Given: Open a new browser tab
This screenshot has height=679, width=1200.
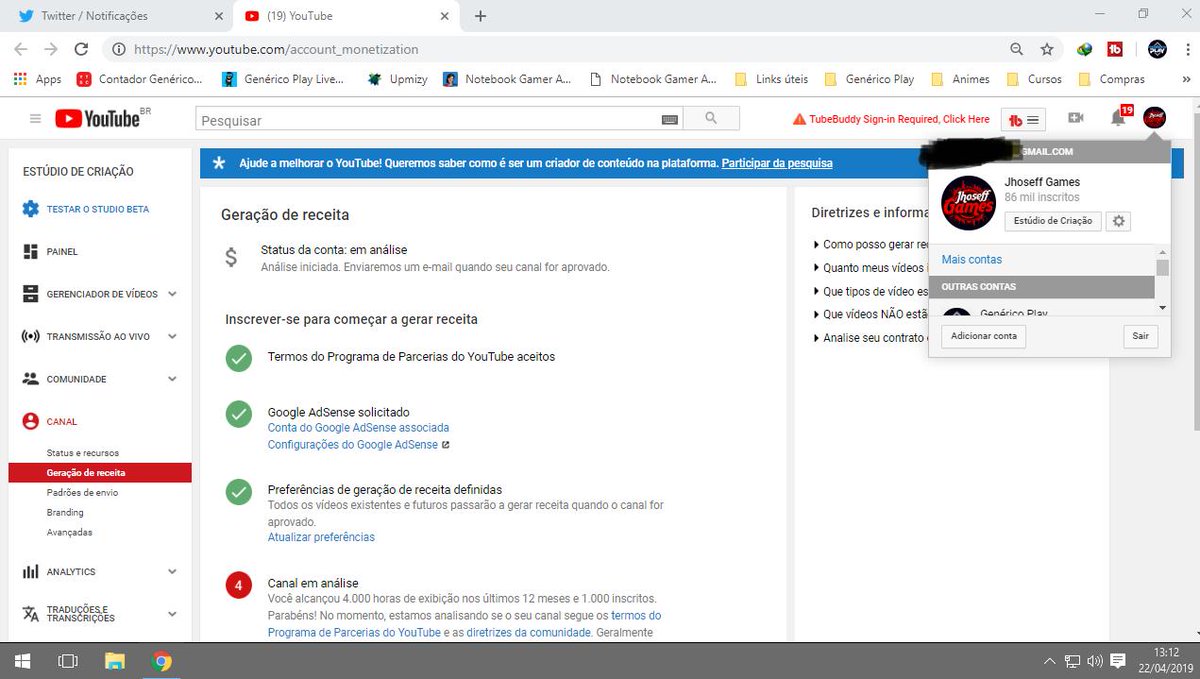Looking at the screenshot, I should tap(480, 16).
